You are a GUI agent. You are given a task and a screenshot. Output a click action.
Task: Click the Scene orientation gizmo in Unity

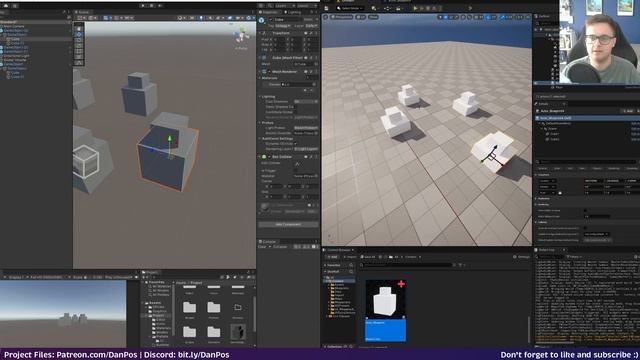242,36
